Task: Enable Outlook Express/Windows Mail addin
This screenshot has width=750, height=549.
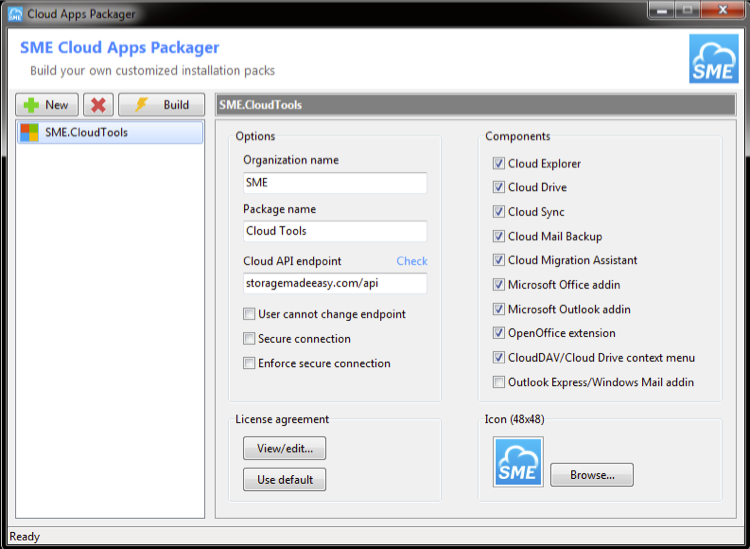Action: coord(499,382)
